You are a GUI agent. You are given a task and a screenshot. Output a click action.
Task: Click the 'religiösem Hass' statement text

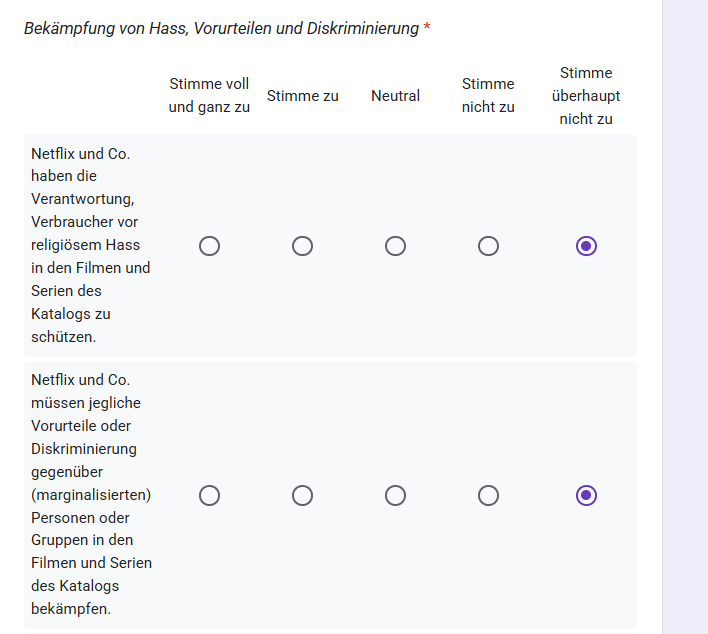(x=91, y=245)
